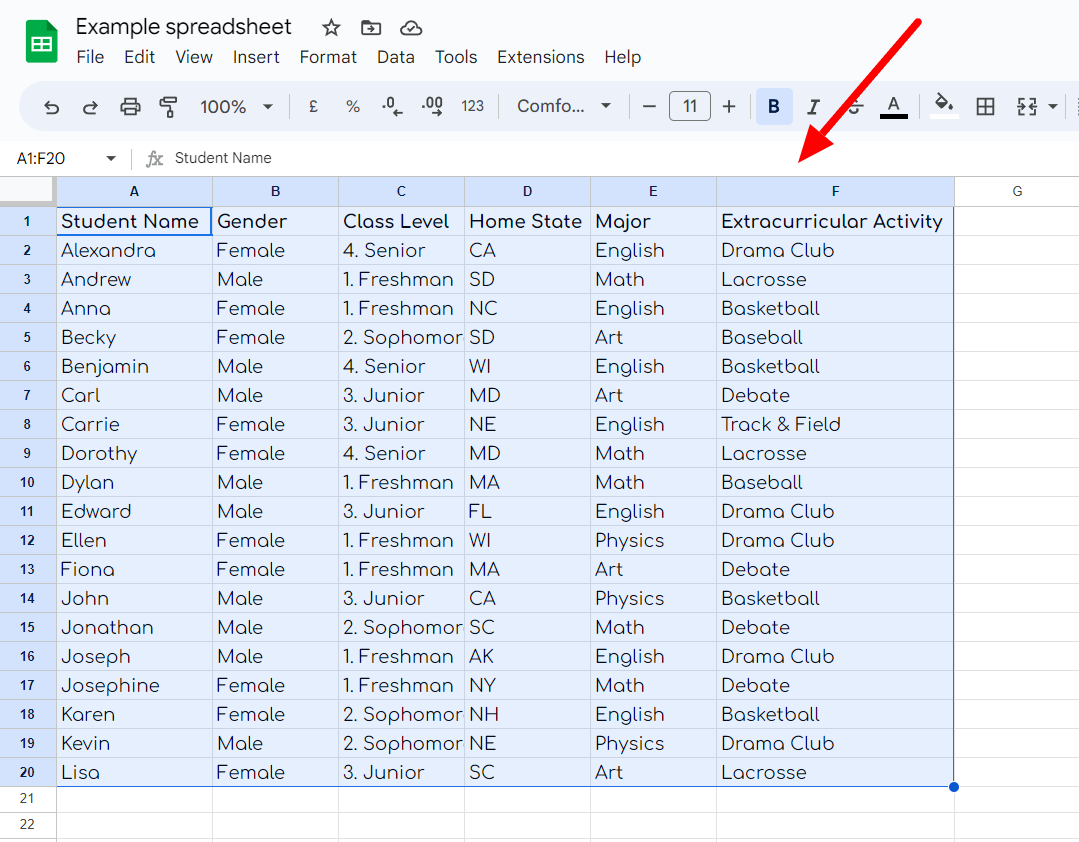The height and width of the screenshot is (842, 1079).
Task: Open the Borders grid icon
Action: pos(985,107)
